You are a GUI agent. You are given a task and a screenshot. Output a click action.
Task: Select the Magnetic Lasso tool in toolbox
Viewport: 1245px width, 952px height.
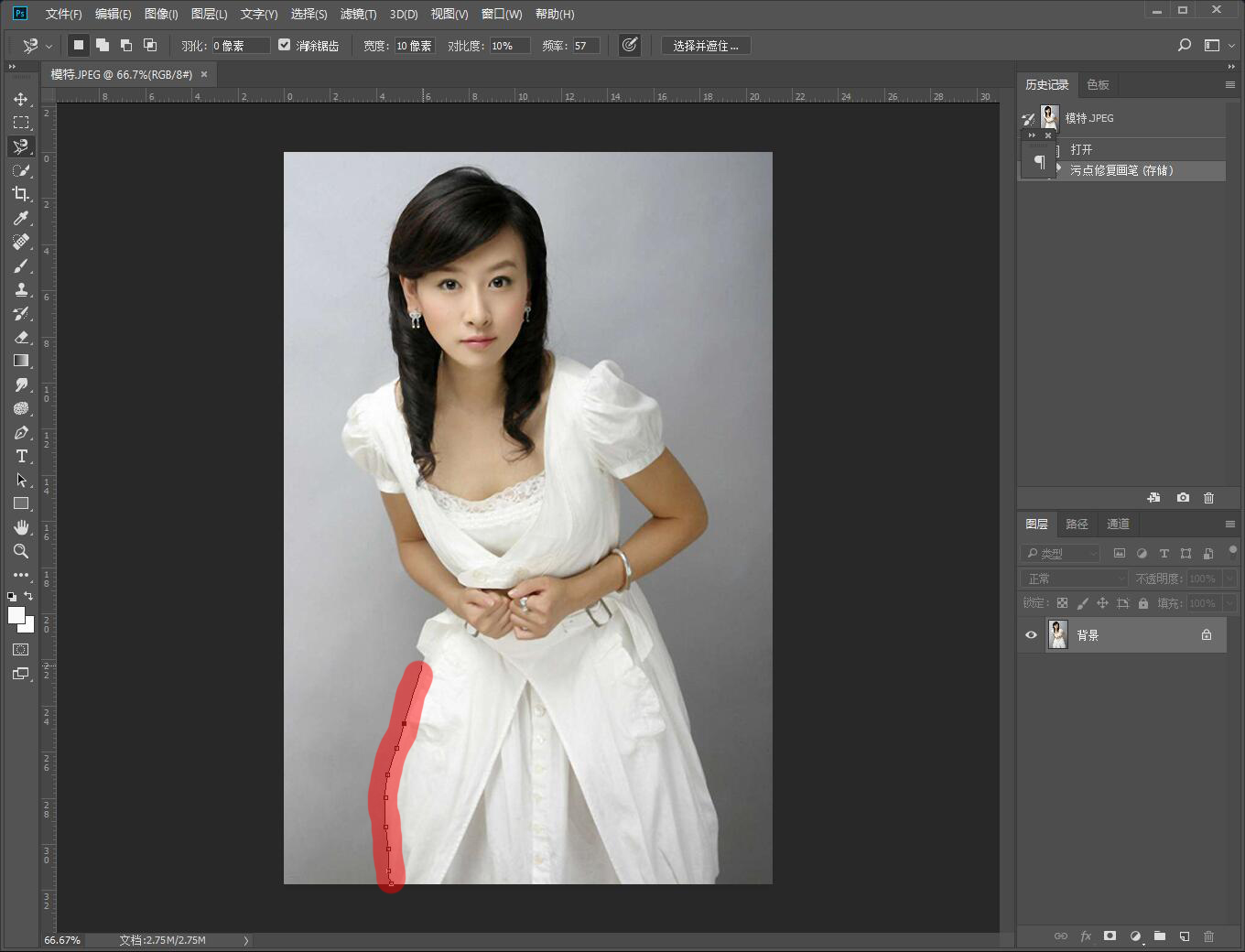[x=21, y=146]
